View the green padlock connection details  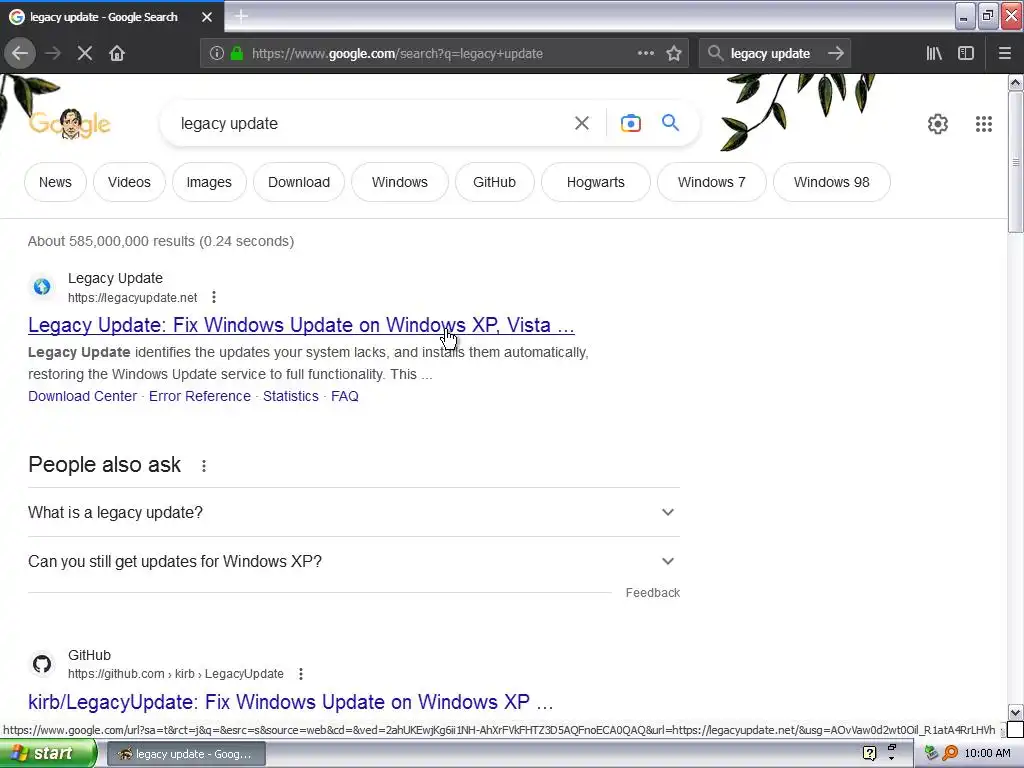(x=237, y=54)
